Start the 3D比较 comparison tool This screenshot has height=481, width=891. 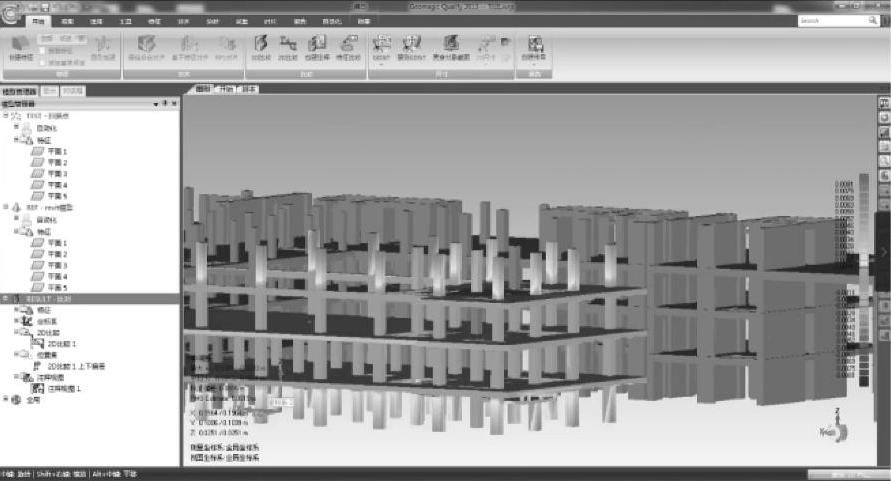pyautogui.click(x=261, y=48)
